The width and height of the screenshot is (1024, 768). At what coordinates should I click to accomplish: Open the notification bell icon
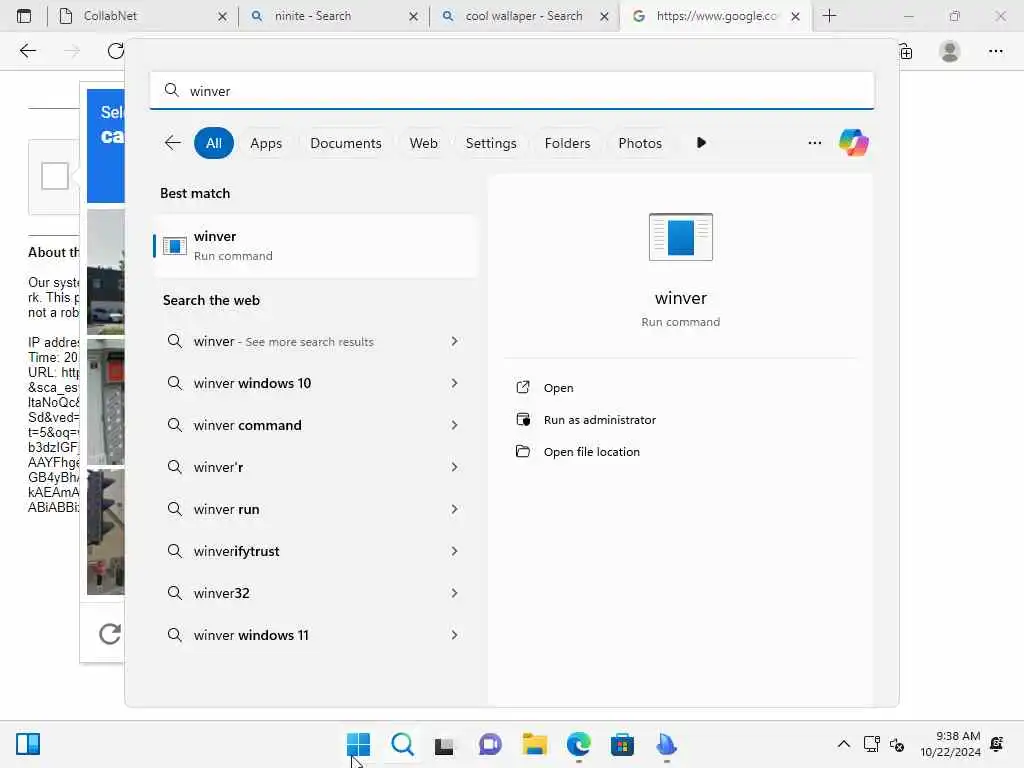pyautogui.click(x=997, y=744)
